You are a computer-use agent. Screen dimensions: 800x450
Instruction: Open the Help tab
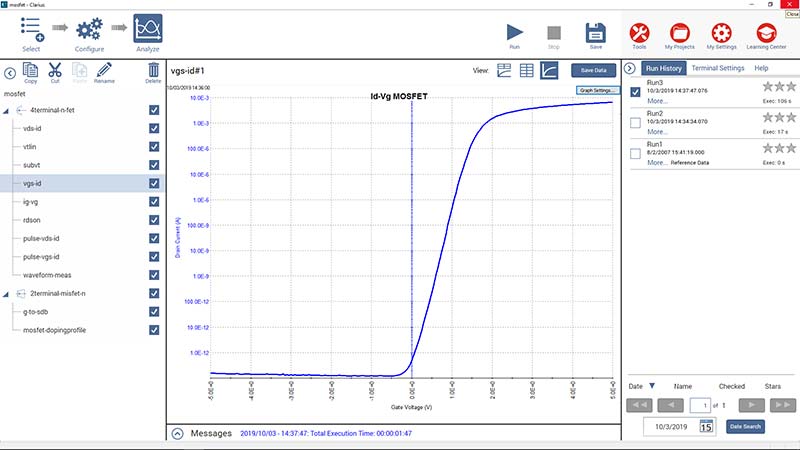click(x=761, y=68)
